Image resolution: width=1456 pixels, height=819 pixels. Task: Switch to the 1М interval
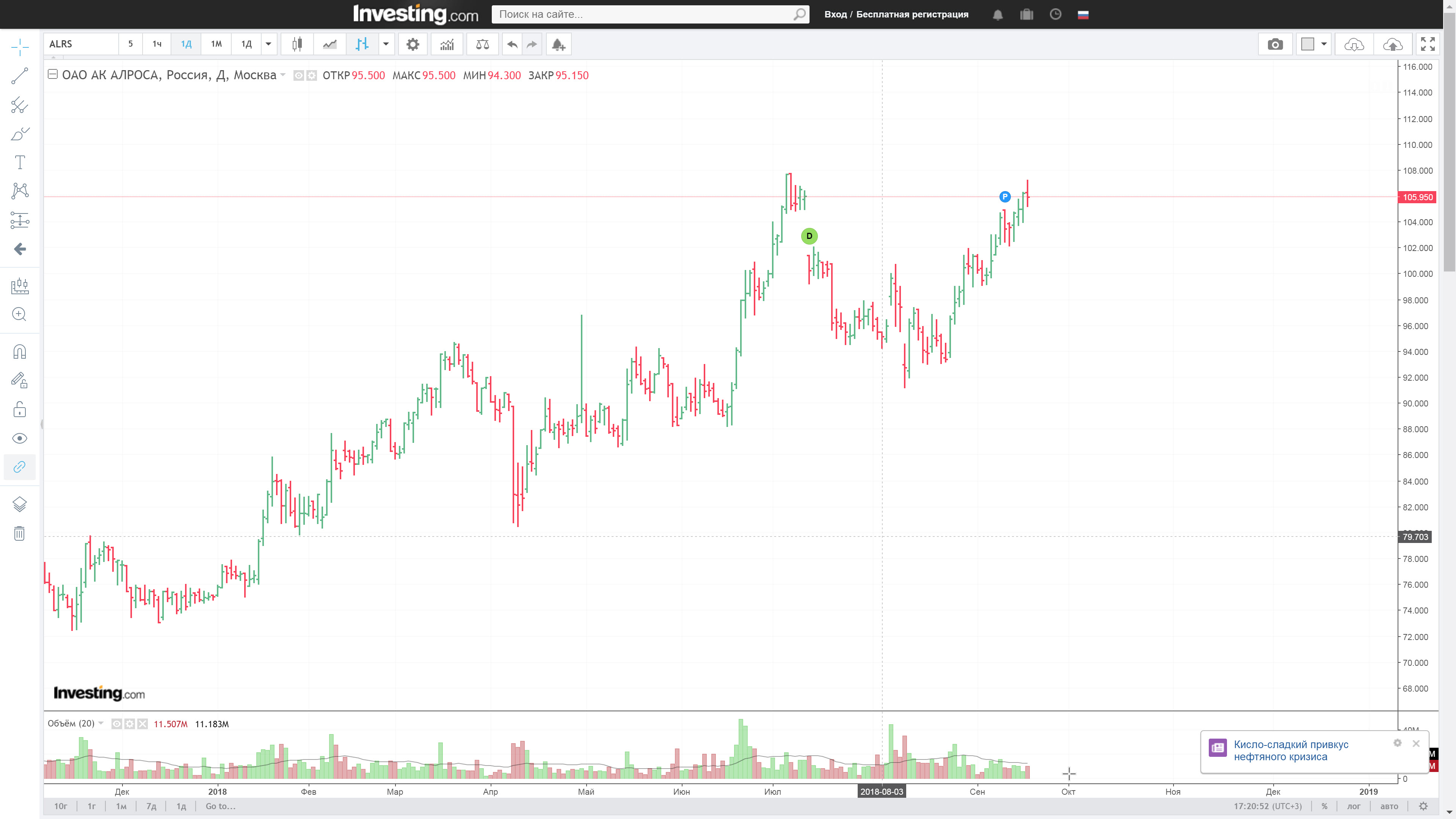tap(216, 44)
